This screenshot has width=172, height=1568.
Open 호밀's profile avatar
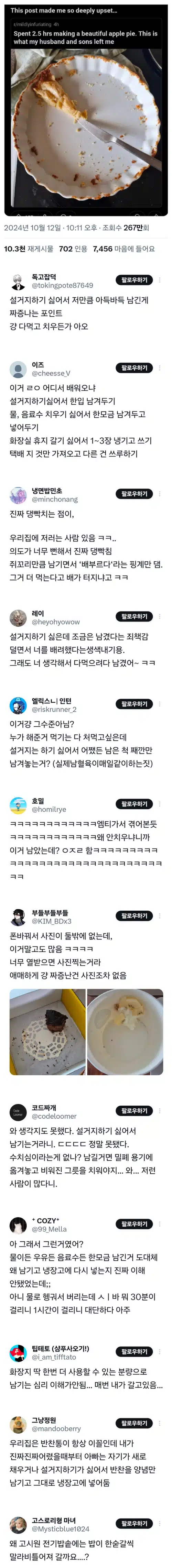coord(18,805)
